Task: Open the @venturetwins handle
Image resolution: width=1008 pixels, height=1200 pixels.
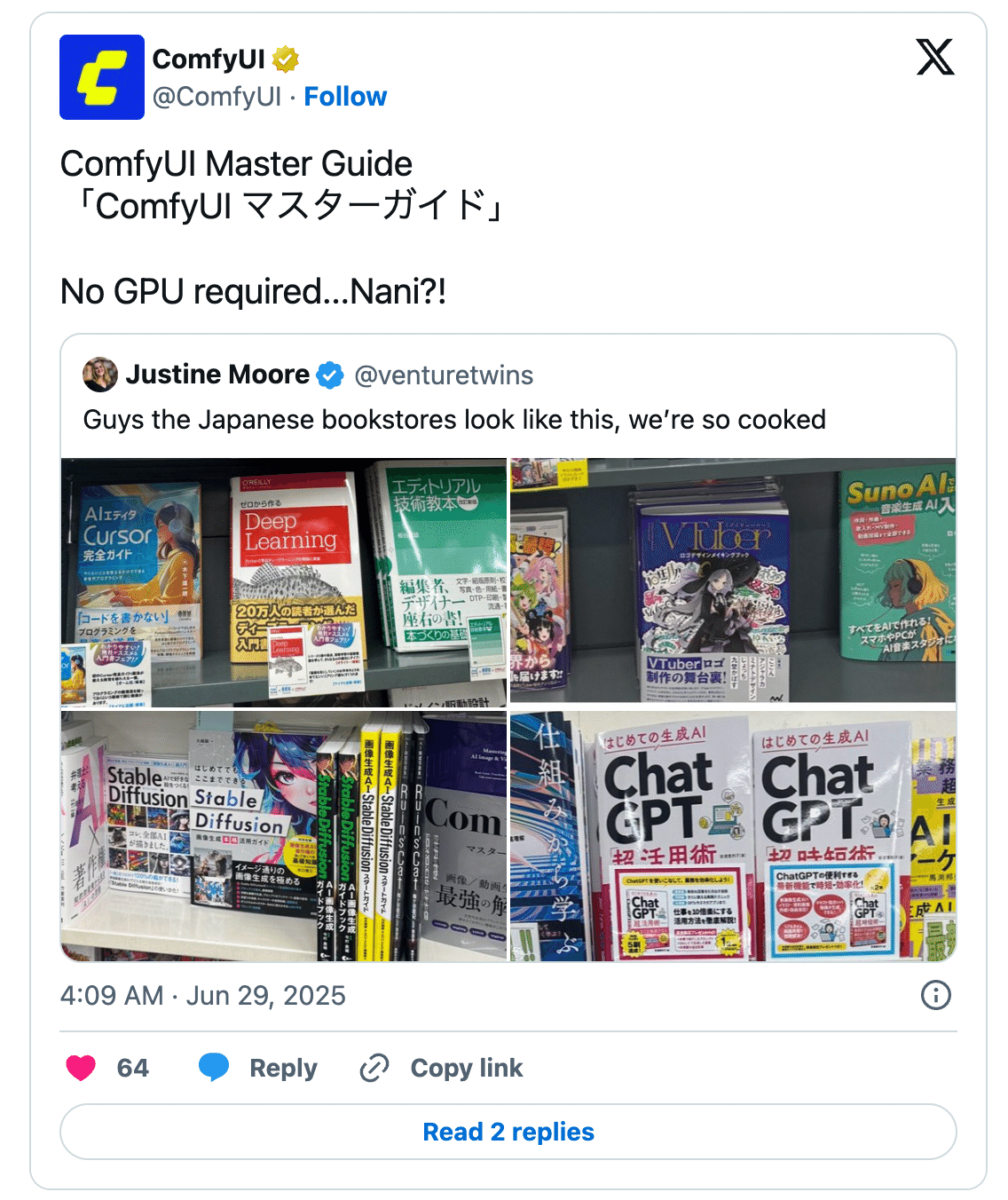Action: (x=444, y=375)
